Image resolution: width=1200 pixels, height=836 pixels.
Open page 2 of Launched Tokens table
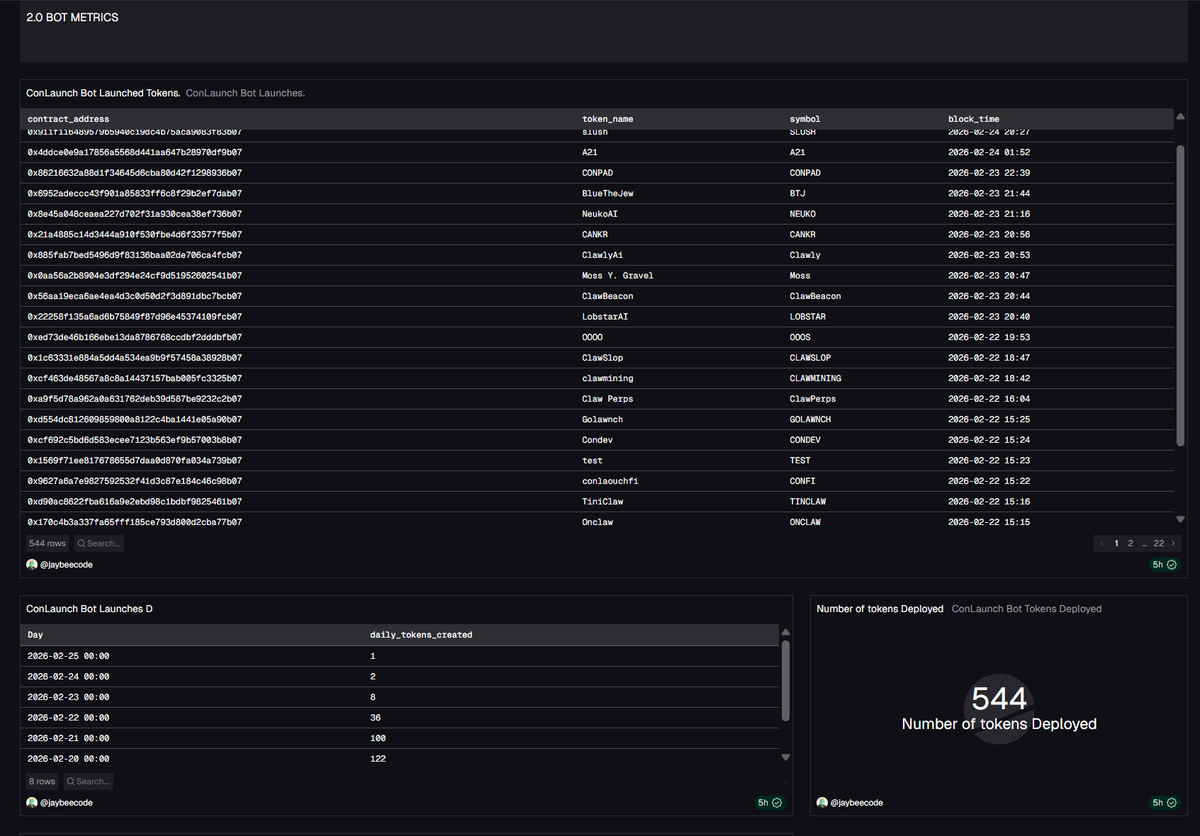1130,543
